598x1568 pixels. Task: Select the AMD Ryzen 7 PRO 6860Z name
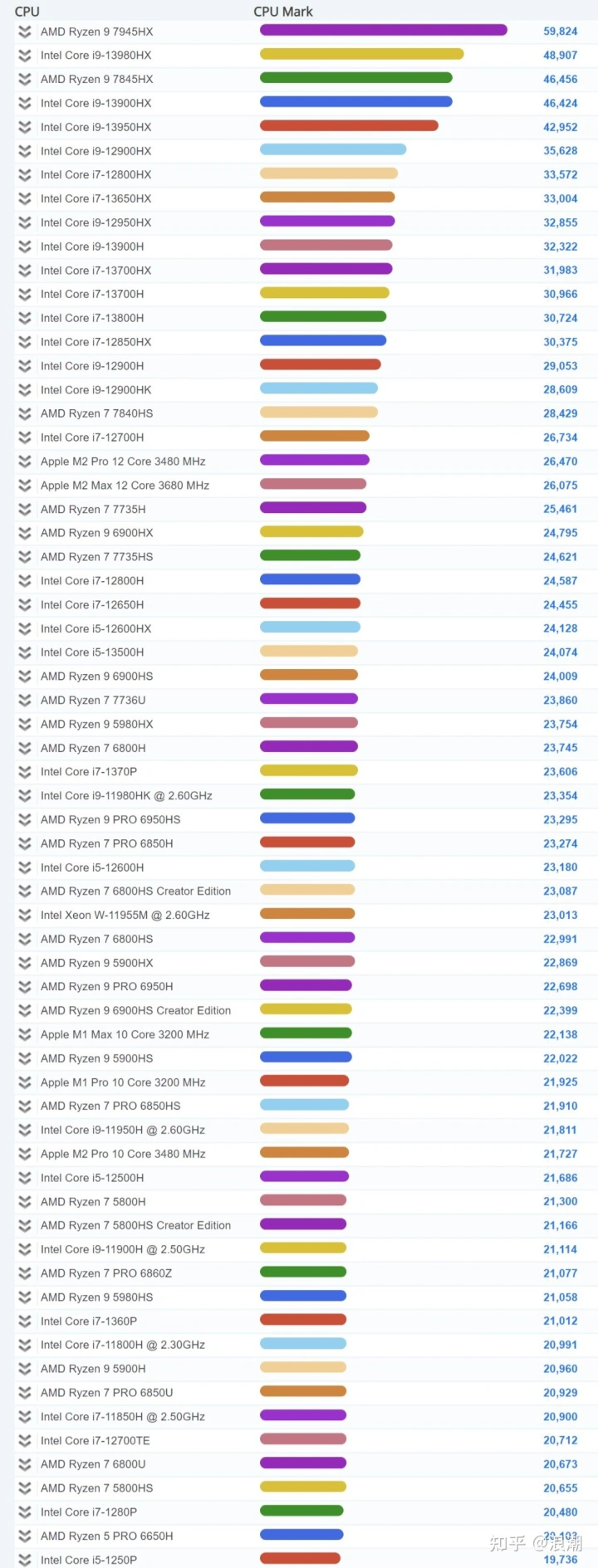click(x=106, y=1274)
